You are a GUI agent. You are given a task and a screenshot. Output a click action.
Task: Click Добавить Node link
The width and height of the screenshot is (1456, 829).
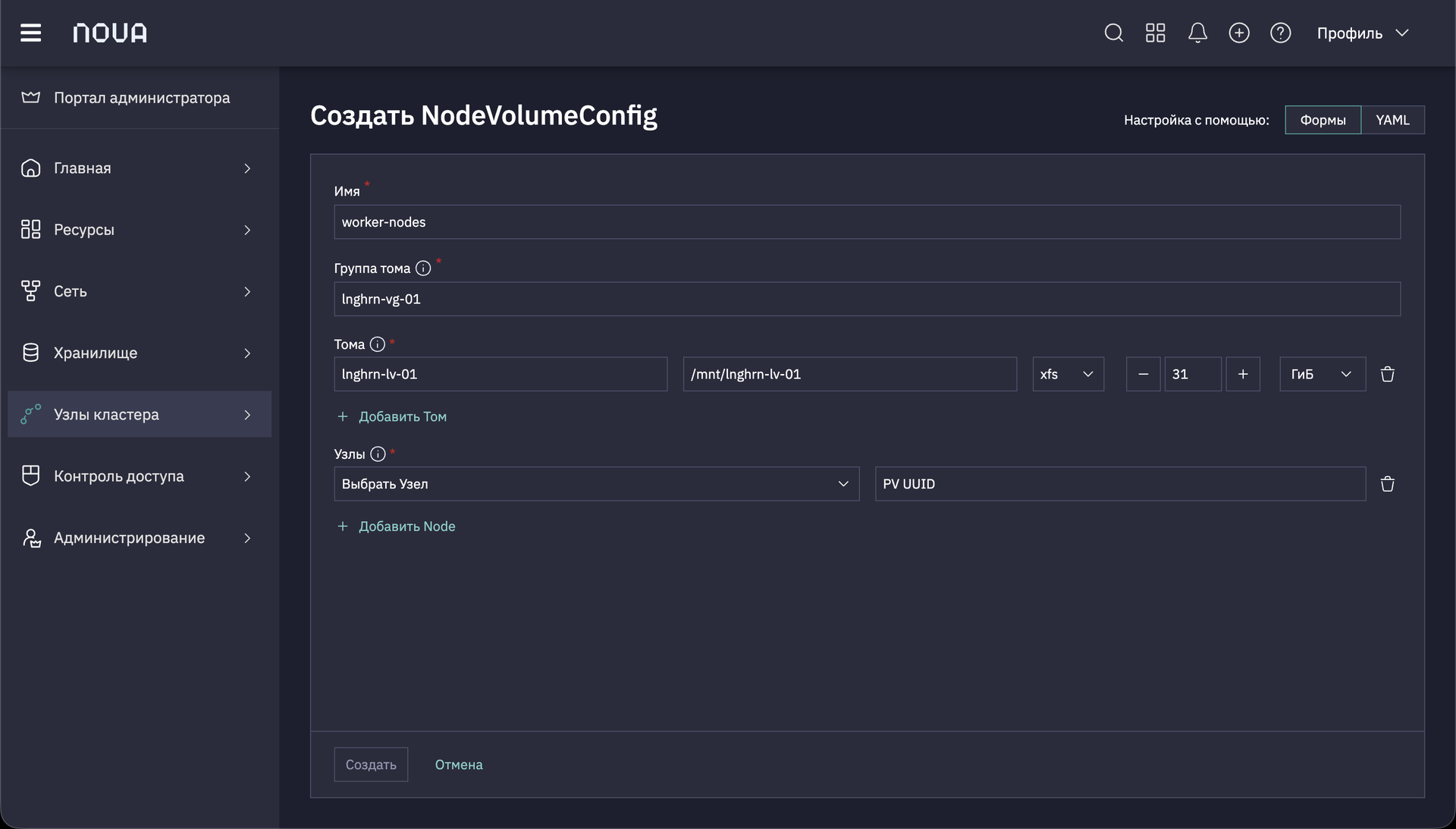[x=396, y=526]
